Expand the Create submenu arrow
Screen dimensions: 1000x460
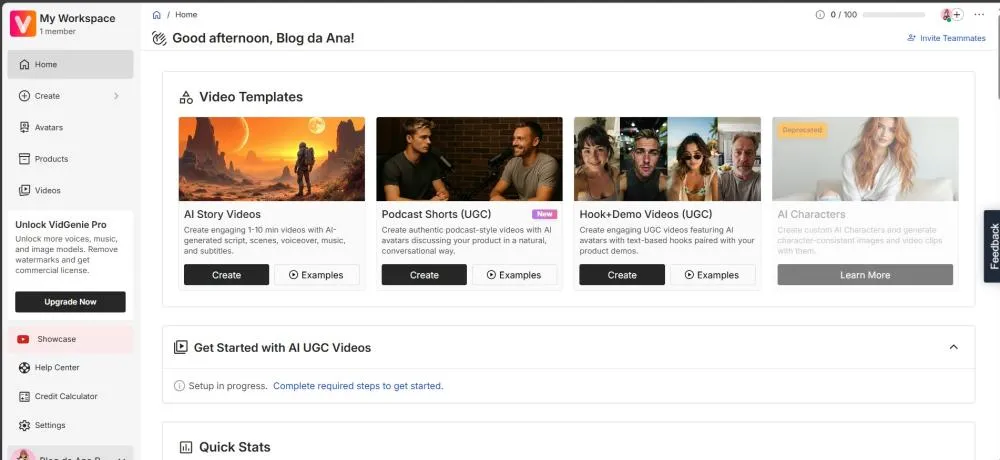coord(116,96)
